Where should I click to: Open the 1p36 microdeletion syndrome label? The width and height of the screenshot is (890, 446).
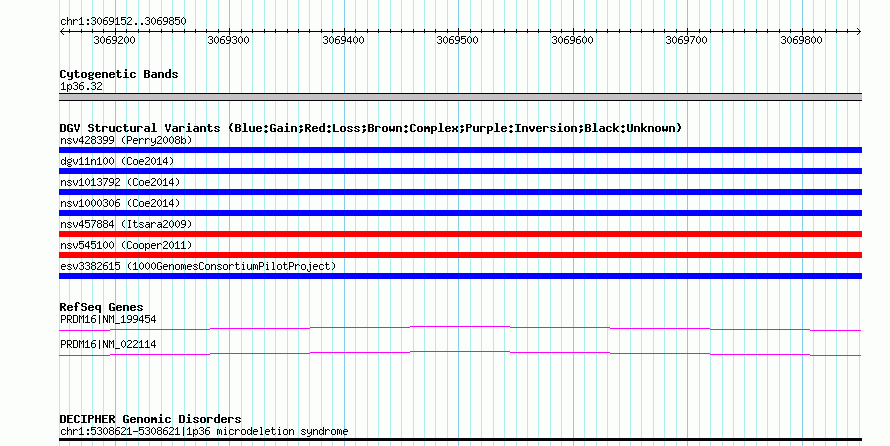click(x=204, y=431)
